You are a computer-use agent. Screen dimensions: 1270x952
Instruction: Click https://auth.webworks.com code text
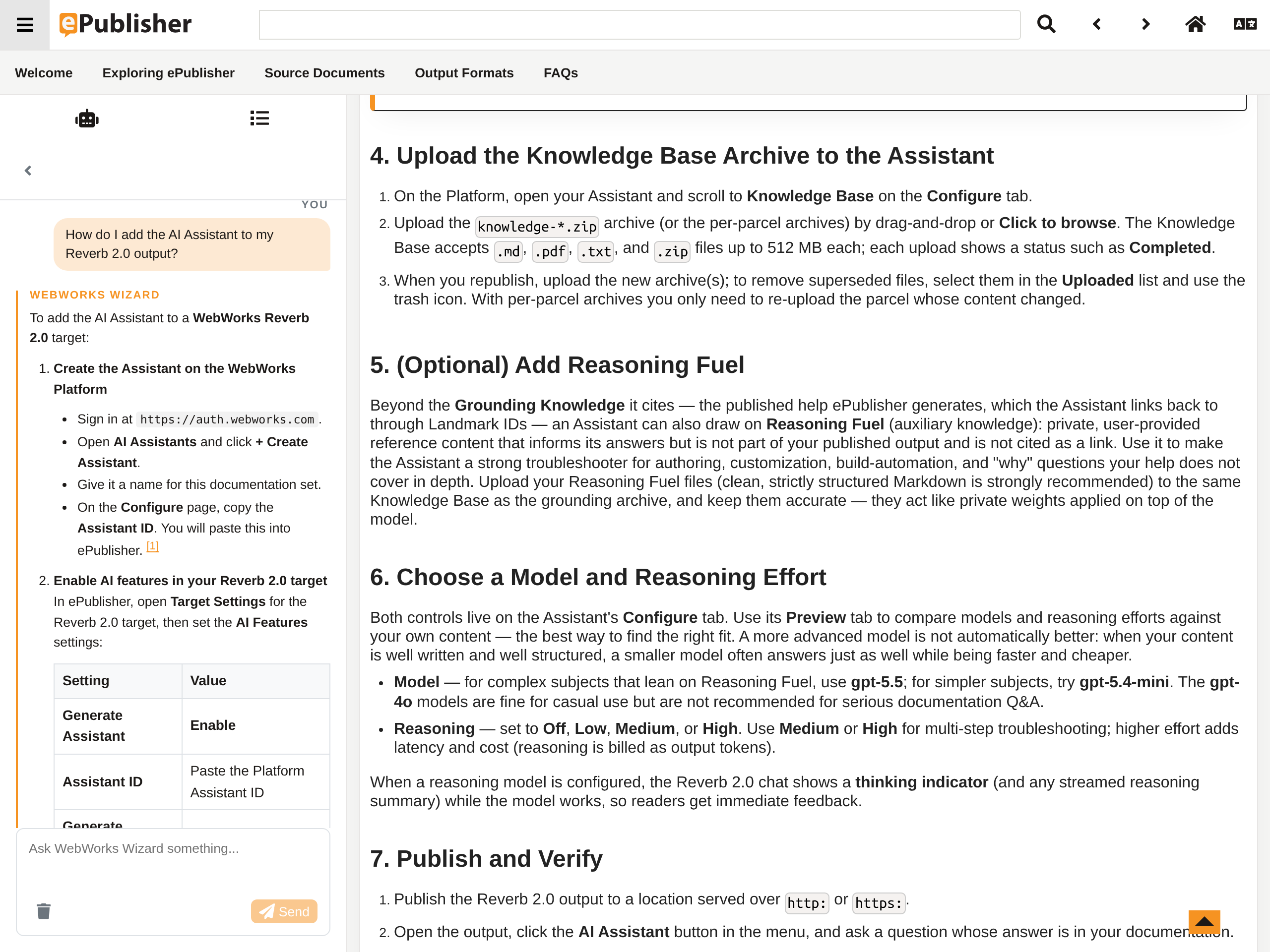tap(227, 419)
